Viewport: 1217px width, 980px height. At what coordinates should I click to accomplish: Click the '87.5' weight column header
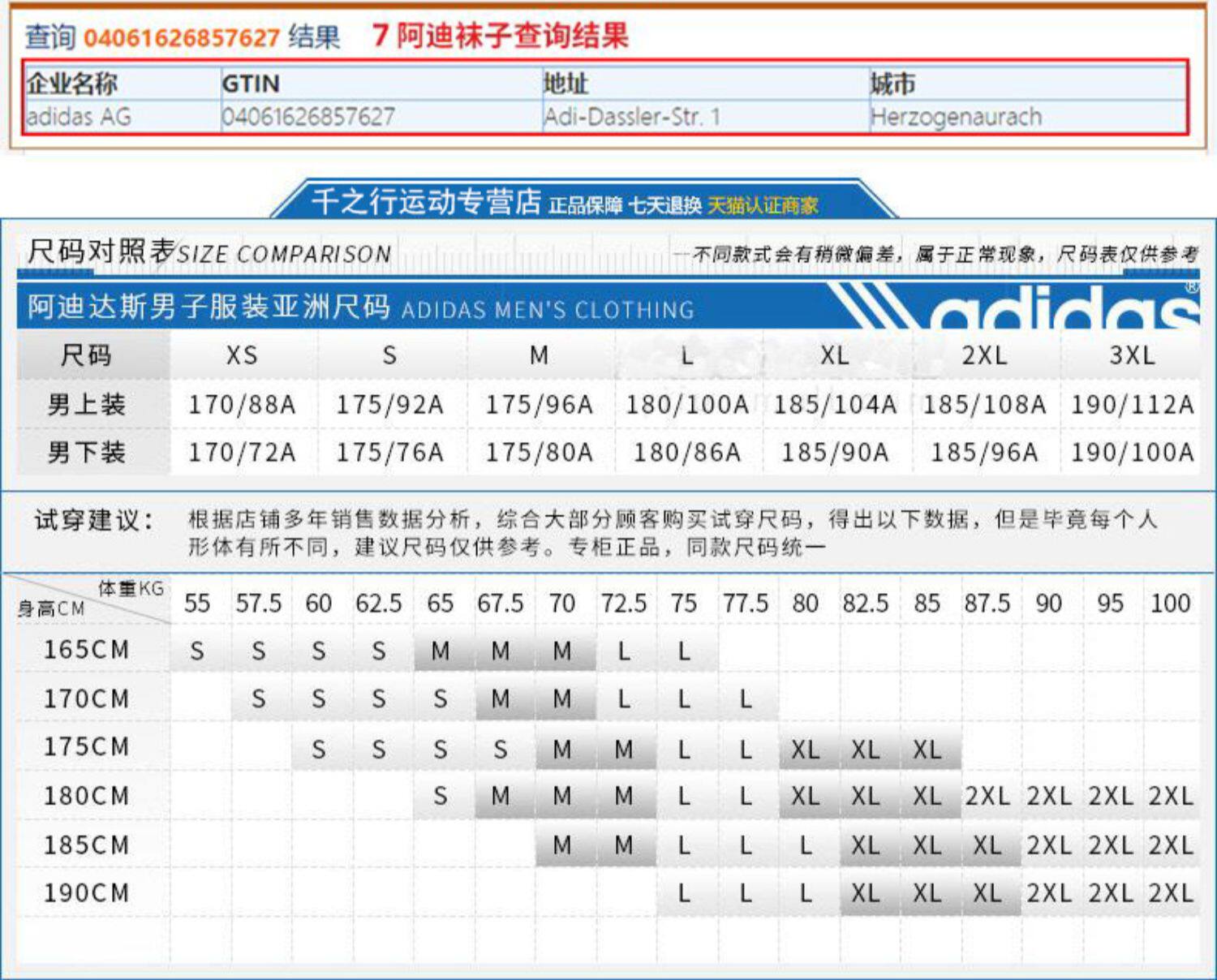point(987,604)
